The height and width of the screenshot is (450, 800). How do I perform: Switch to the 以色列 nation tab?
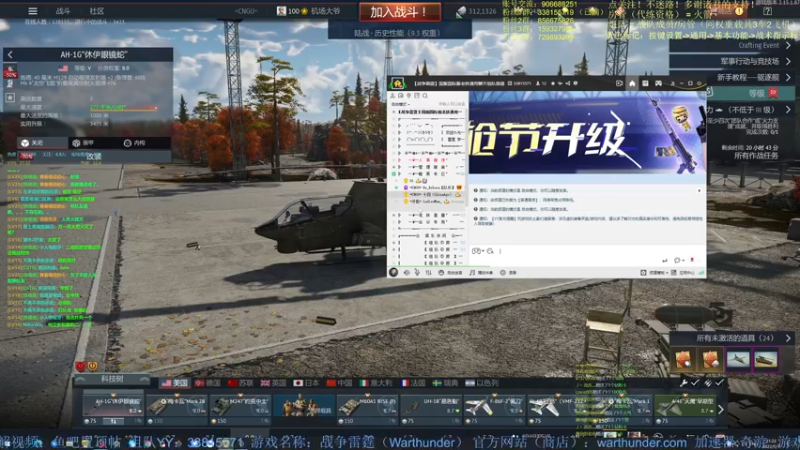pyautogui.click(x=482, y=383)
